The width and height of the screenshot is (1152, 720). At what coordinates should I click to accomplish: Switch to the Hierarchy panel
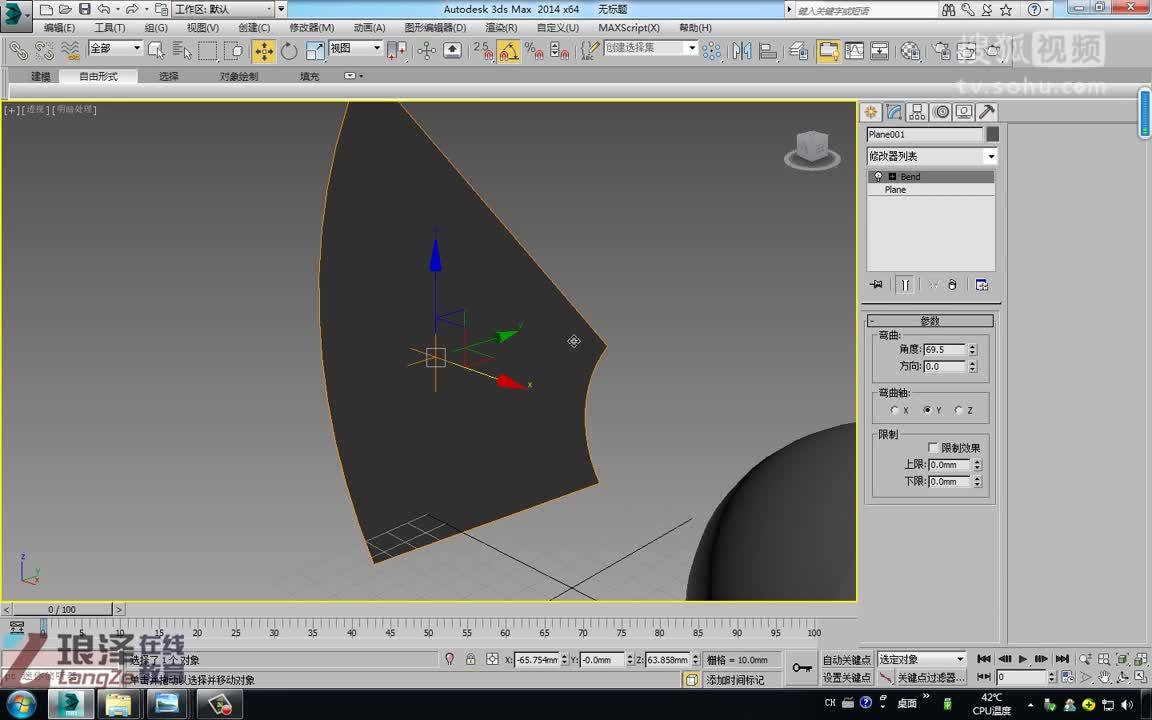coord(917,112)
